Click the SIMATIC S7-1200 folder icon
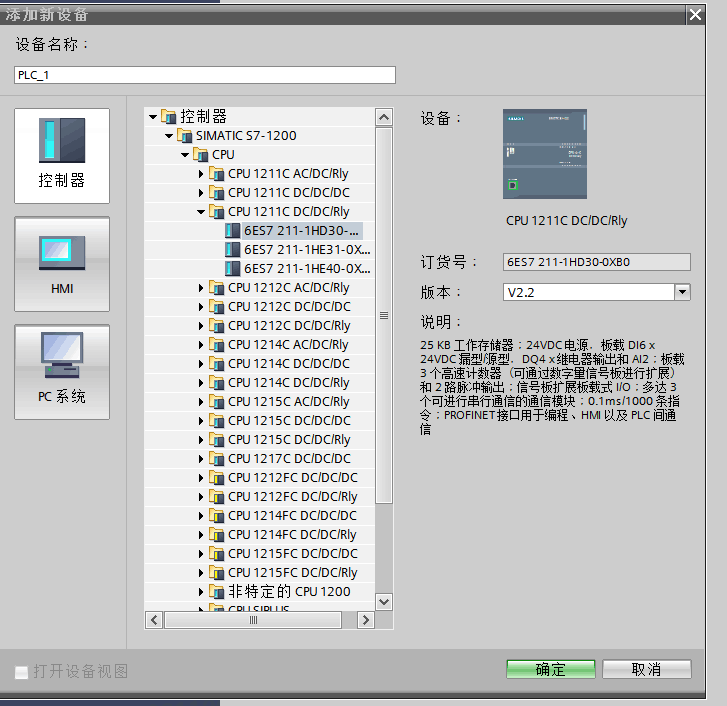Viewport: 727px width, 706px height. [x=185, y=136]
